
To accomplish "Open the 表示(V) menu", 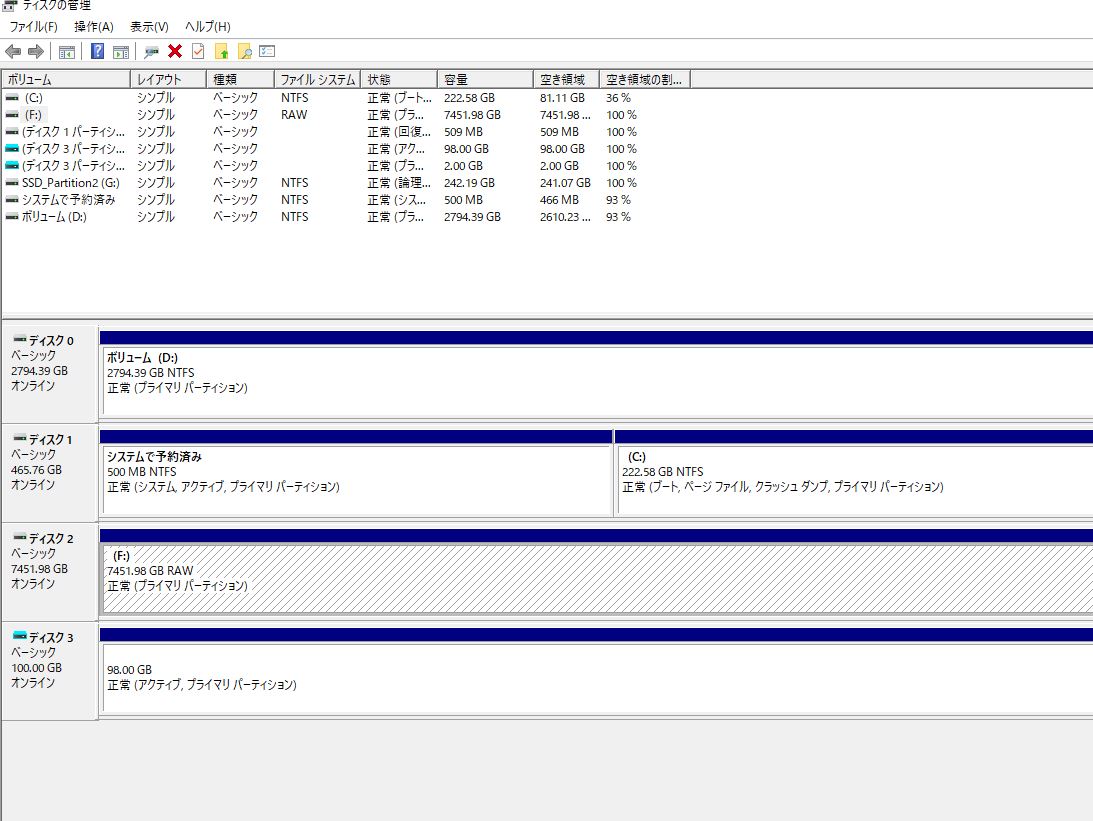I will (149, 26).
